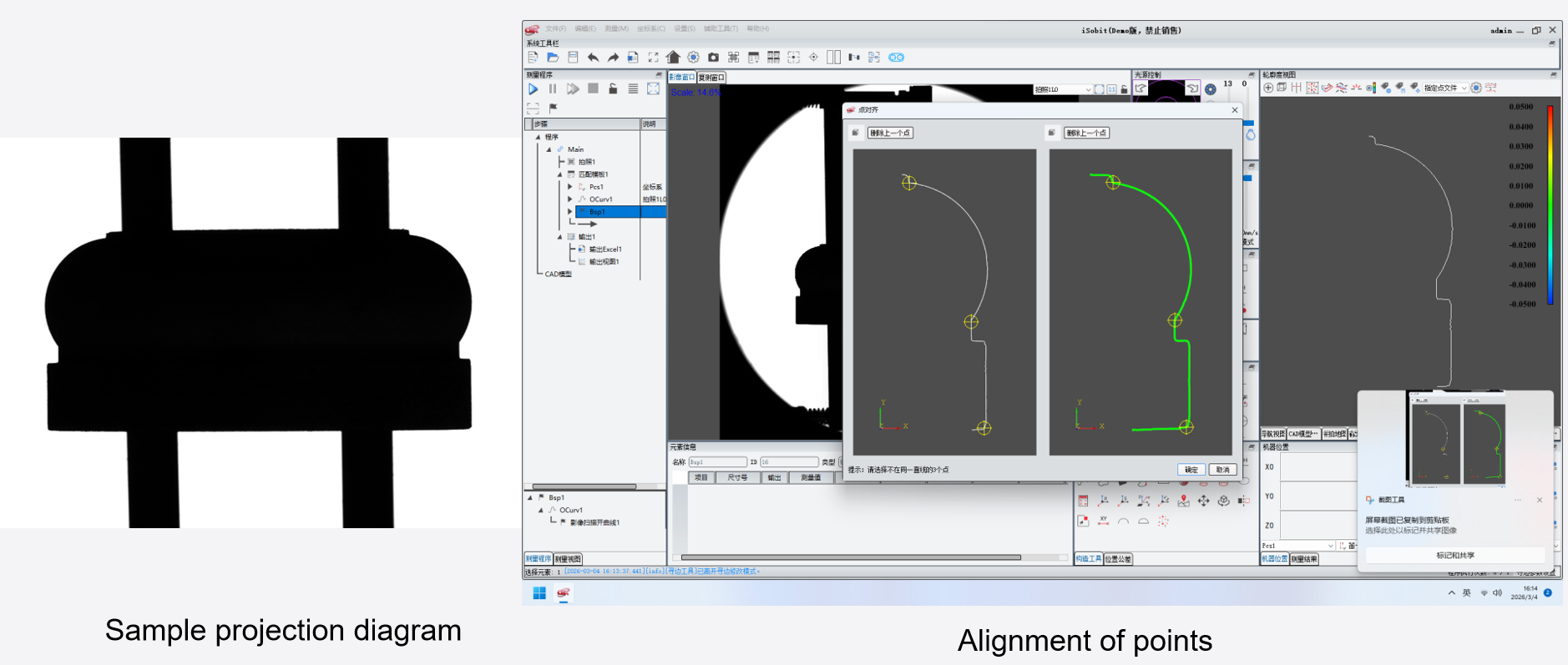Click the step-forward icon in program panel
This screenshot has width=1568, height=665.
[x=573, y=88]
